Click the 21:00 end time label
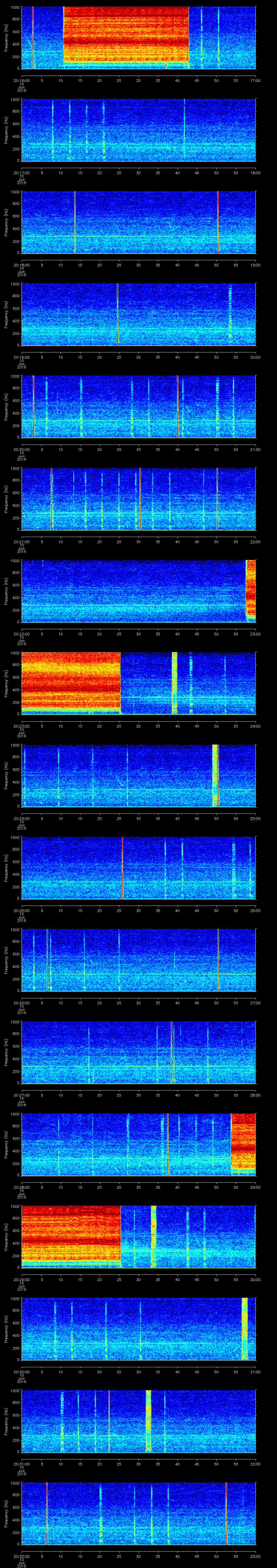Screen dimensions: 277x1568 [255, 449]
